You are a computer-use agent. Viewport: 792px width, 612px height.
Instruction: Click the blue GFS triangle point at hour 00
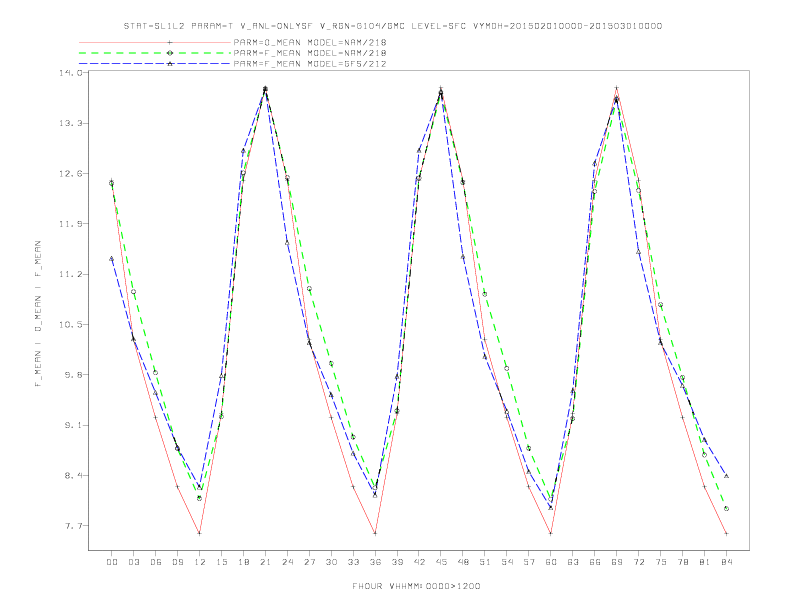112,259
